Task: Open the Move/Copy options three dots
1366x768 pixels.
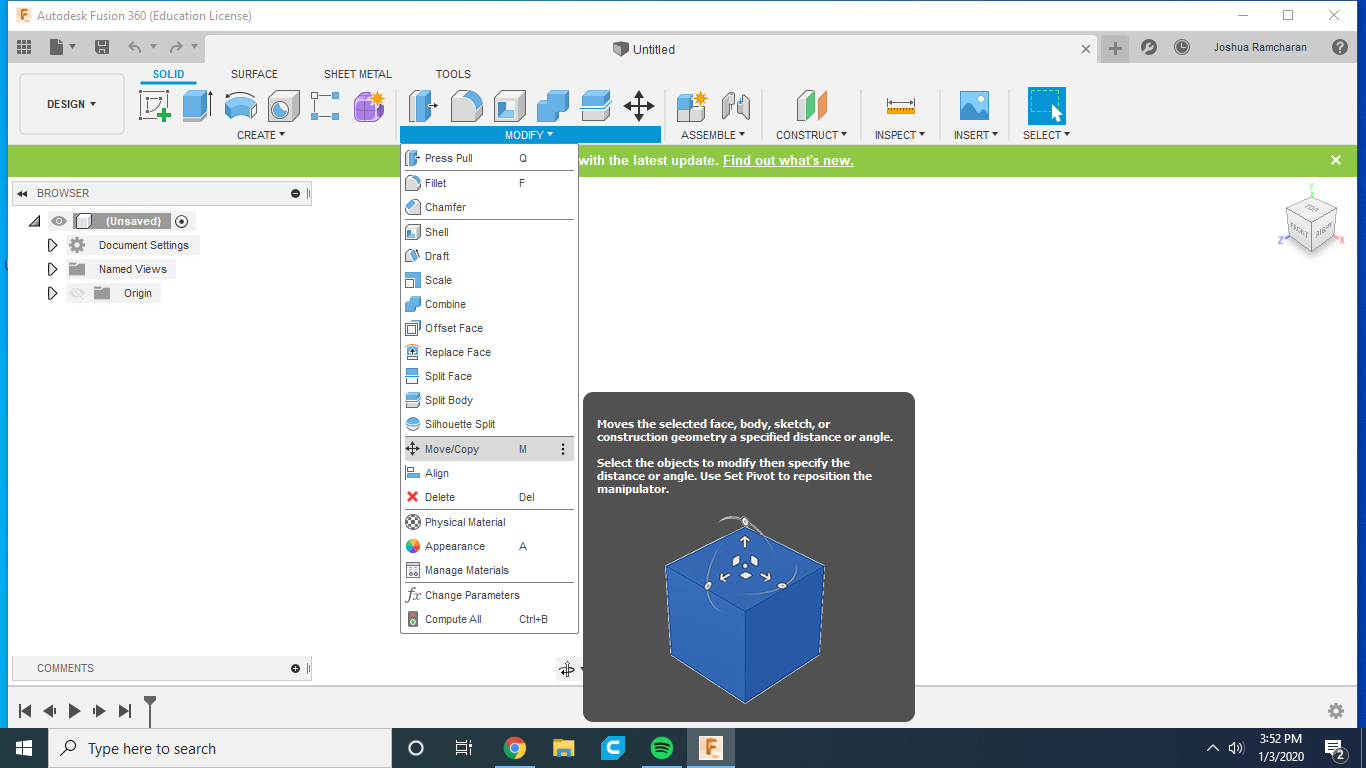Action: [x=563, y=449]
